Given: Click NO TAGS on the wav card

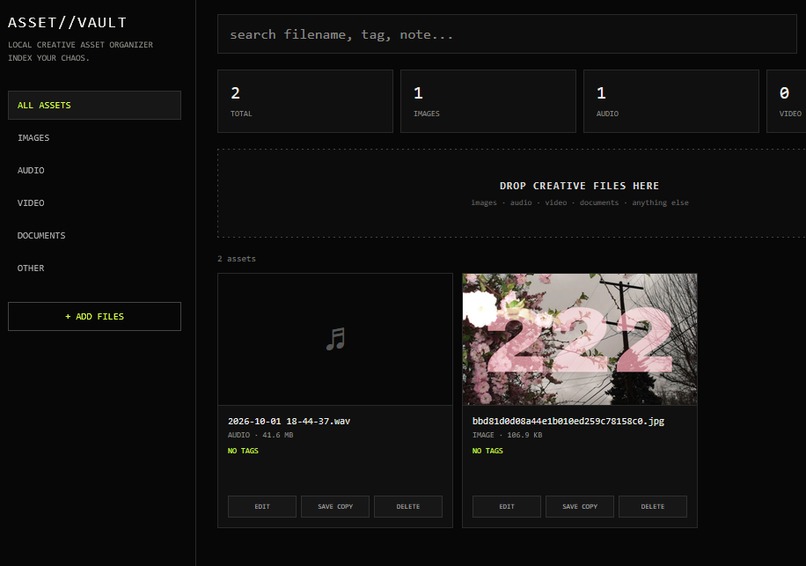Looking at the screenshot, I should click(243, 451).
